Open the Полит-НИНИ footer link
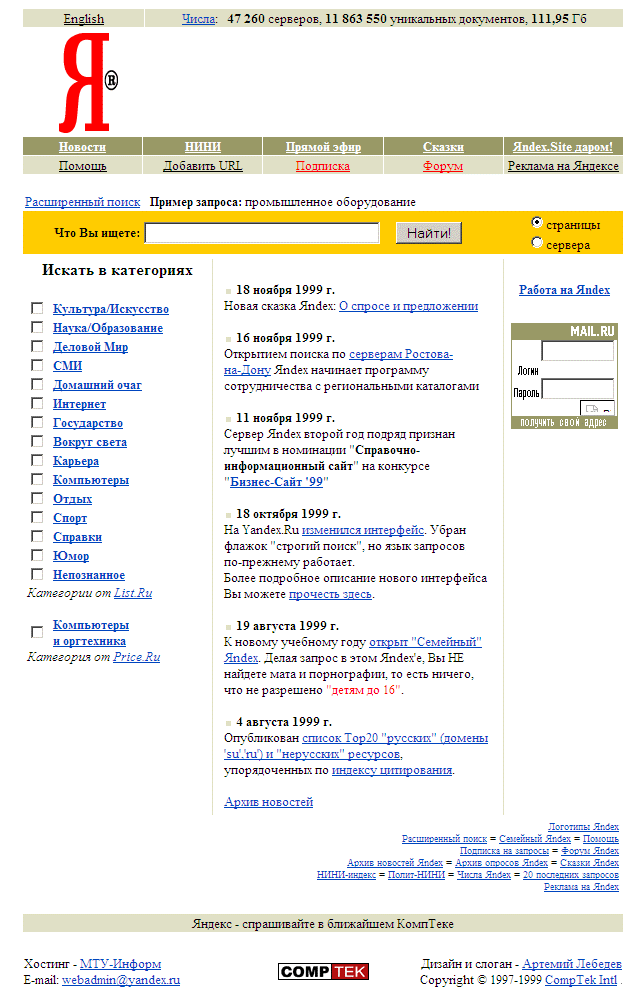642x1004 pixels. click(x=416, y=875)
